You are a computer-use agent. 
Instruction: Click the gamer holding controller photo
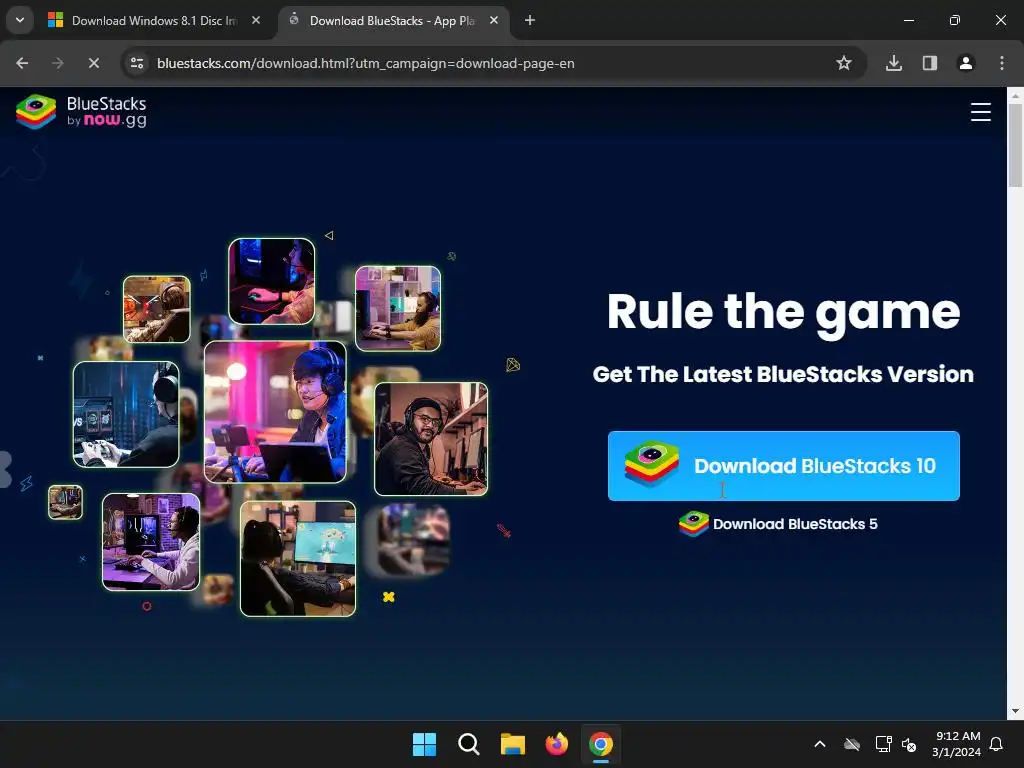tap(126, 414)
